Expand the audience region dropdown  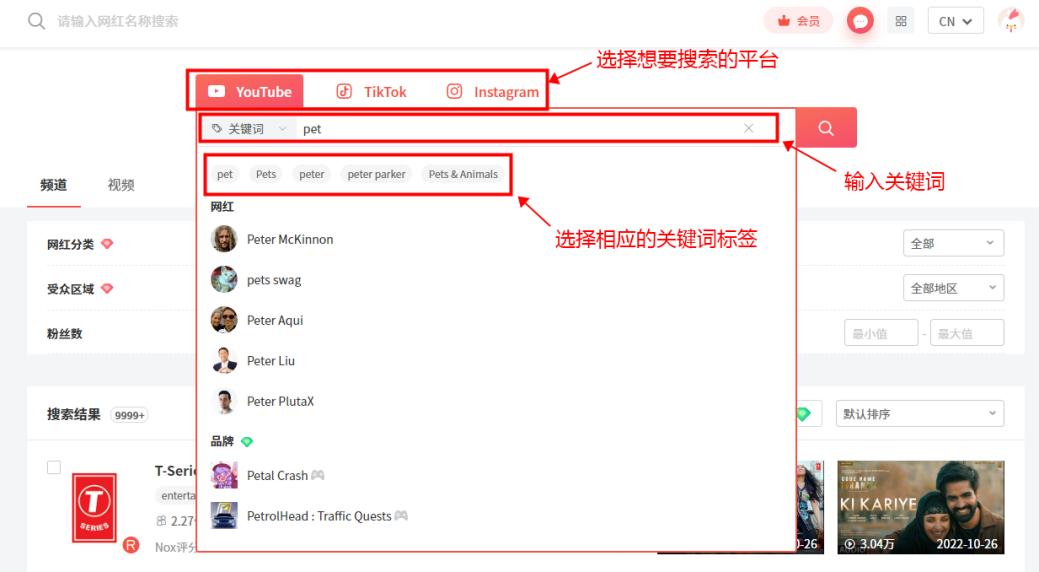click(952, 288)
